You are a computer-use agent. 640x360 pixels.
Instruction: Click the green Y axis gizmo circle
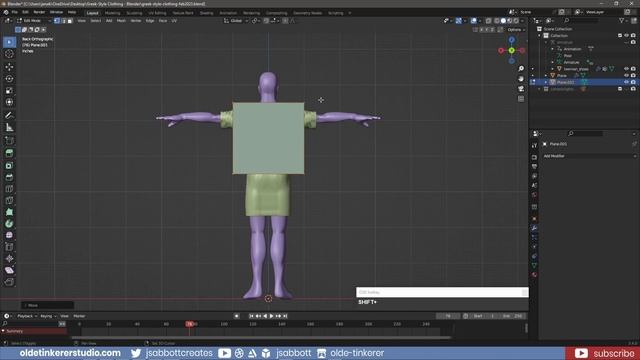coord(511,50)
